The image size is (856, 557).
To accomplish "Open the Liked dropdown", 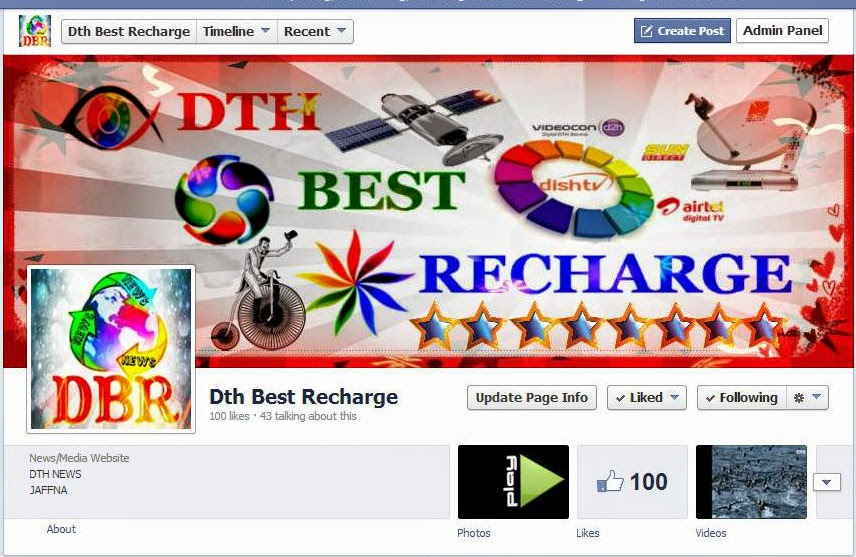I will click(647, 398).
